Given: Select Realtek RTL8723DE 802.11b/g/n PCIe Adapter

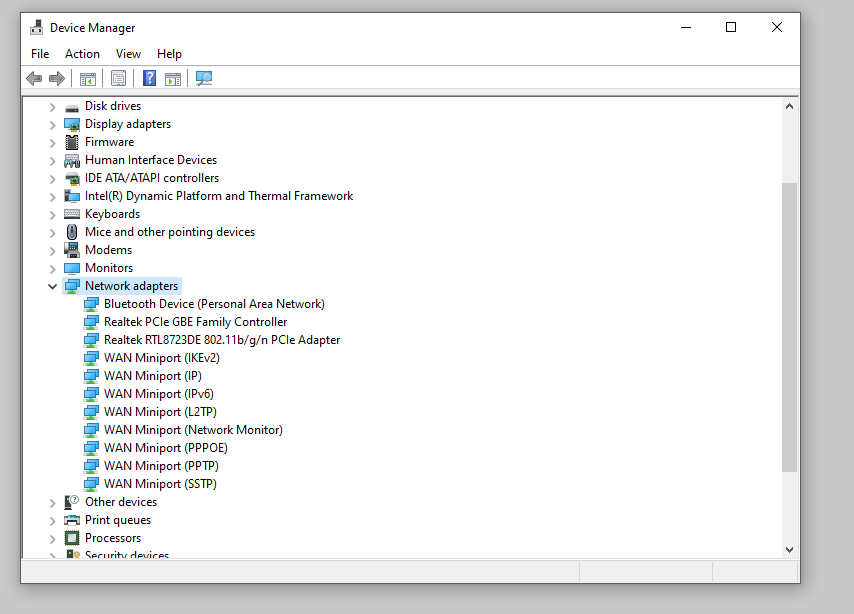Looking at the screenshot, I should [222, 340].
